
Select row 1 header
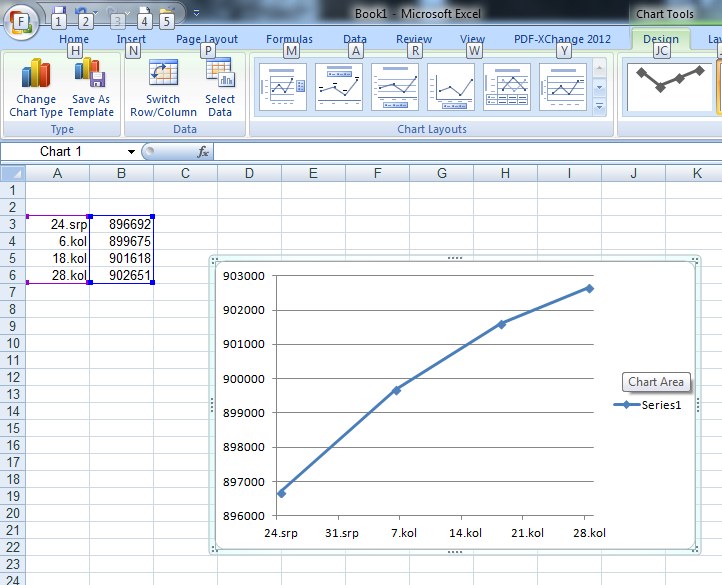(x=12, y=190)
